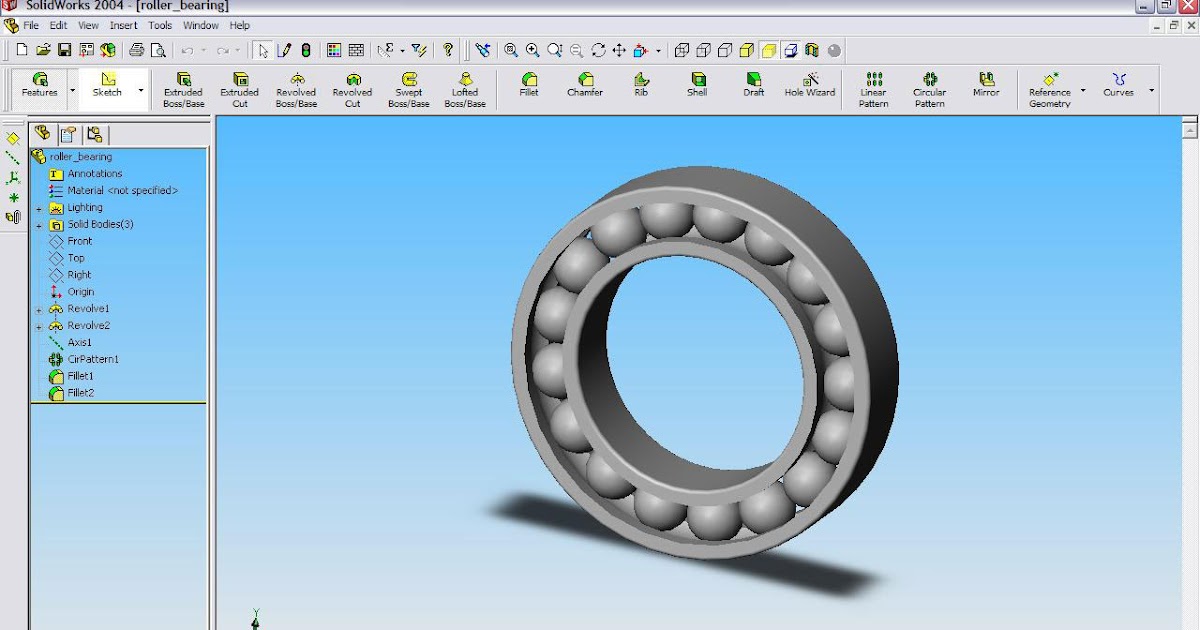Viewport: 1200px width, 630px height.
Task: Click the Lofted Boss/Base tool
Action: click(465, 90)
